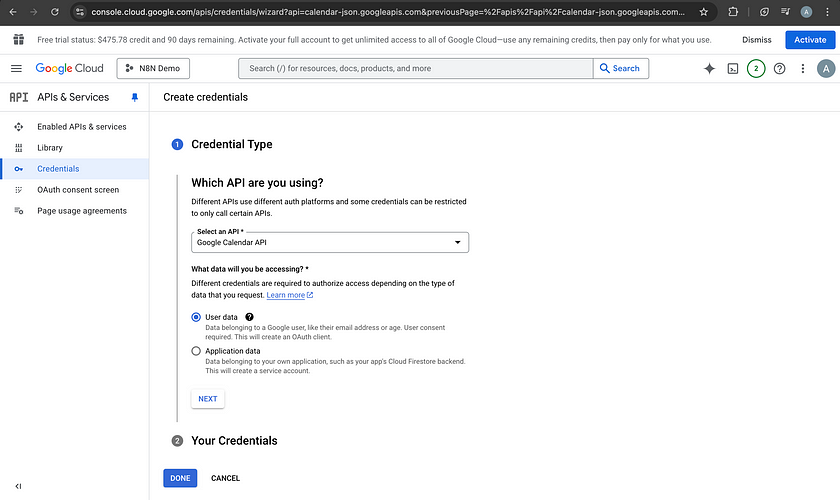Click the browser forward arrow
Image resolution: width=840 pixels, height=500 pixels.
[34, 12]
